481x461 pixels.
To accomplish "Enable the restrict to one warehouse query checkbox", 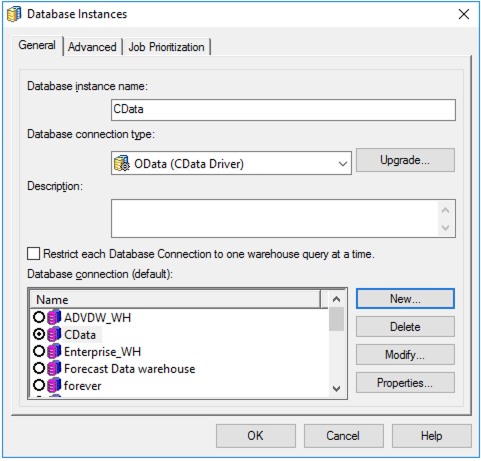I will [x=33, y=254].
